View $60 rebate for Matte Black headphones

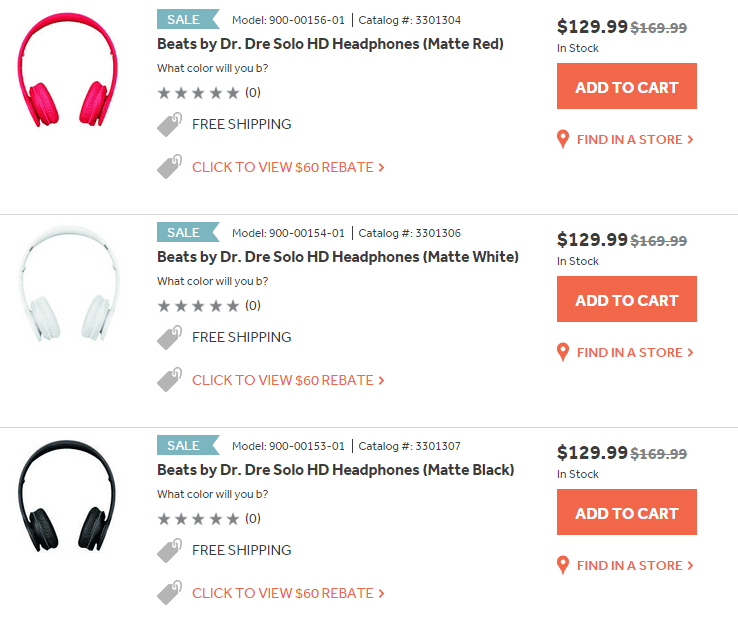pyautogui.click(x=288, y=593)
